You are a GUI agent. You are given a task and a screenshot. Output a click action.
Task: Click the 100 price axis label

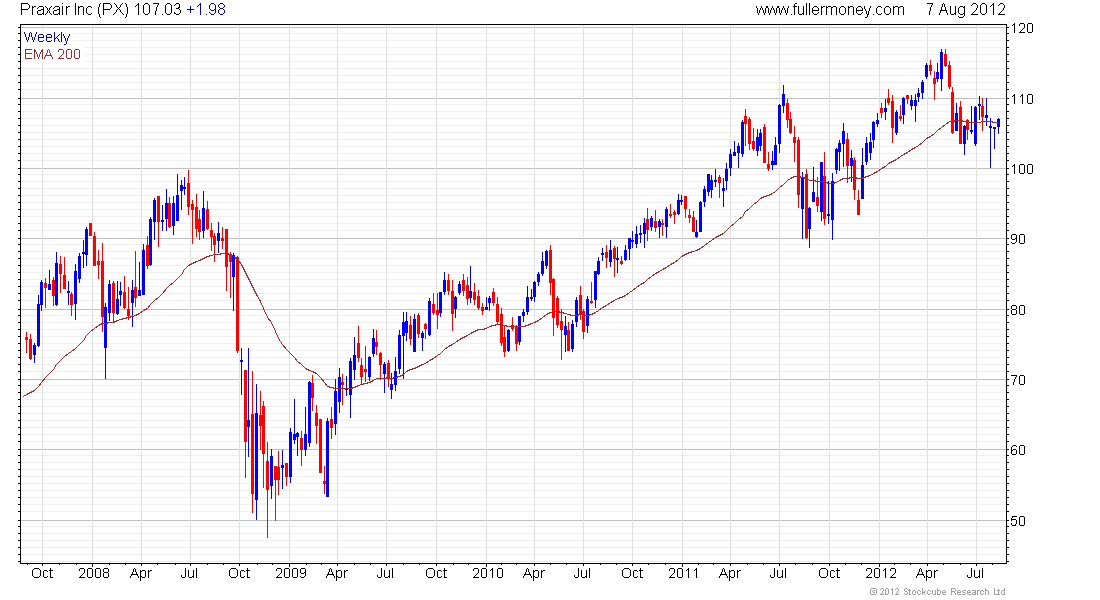click(x=1022, y=169)
